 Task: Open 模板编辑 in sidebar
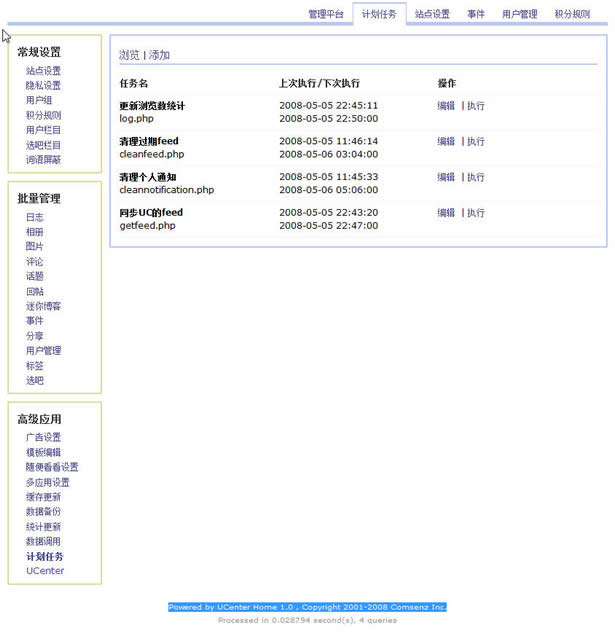tap(43, 452)
